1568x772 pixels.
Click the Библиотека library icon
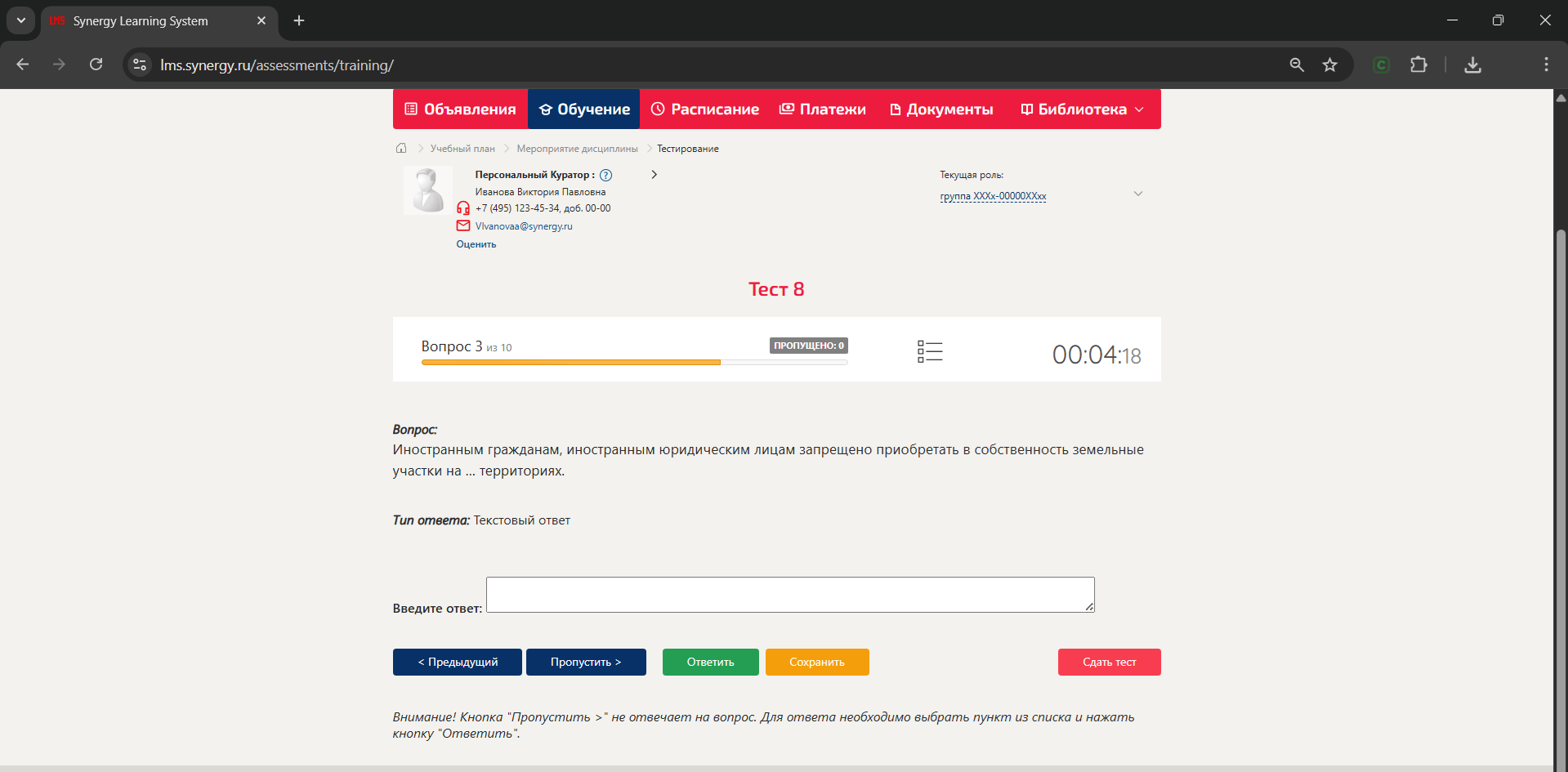pos(1026,109)
